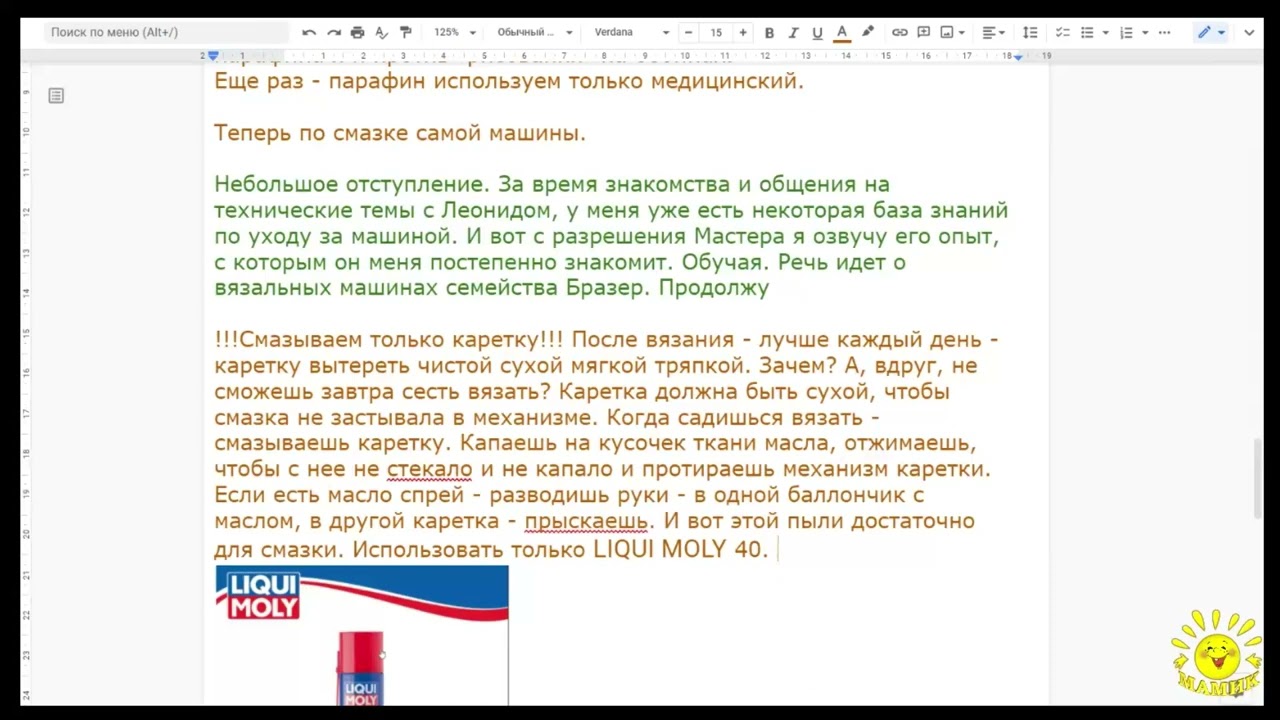Activate the paint format tool
The image size is (1280, 720).
tap(405, 32)
